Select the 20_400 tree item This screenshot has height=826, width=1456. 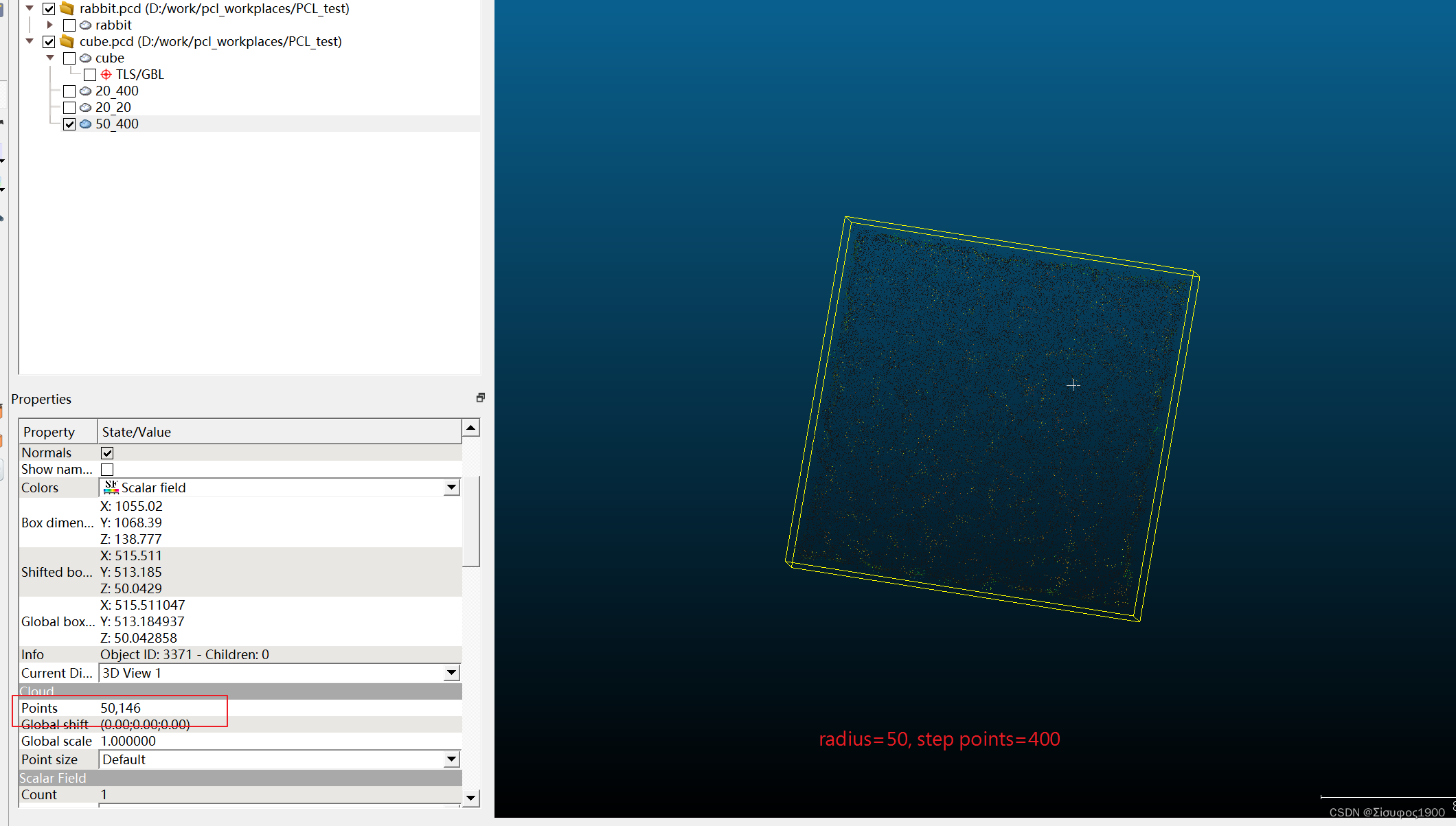point(117,91)
